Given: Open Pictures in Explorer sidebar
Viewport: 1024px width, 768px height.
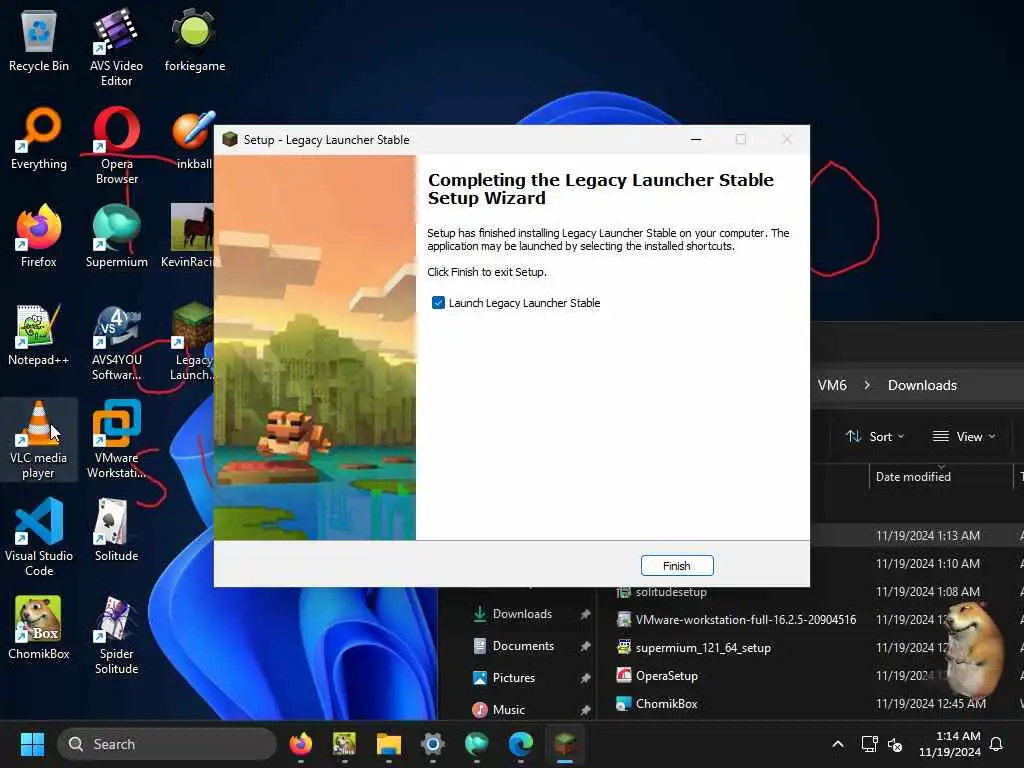Looking at the screenshot, I should pyautogui.click(x=513, y=678).
